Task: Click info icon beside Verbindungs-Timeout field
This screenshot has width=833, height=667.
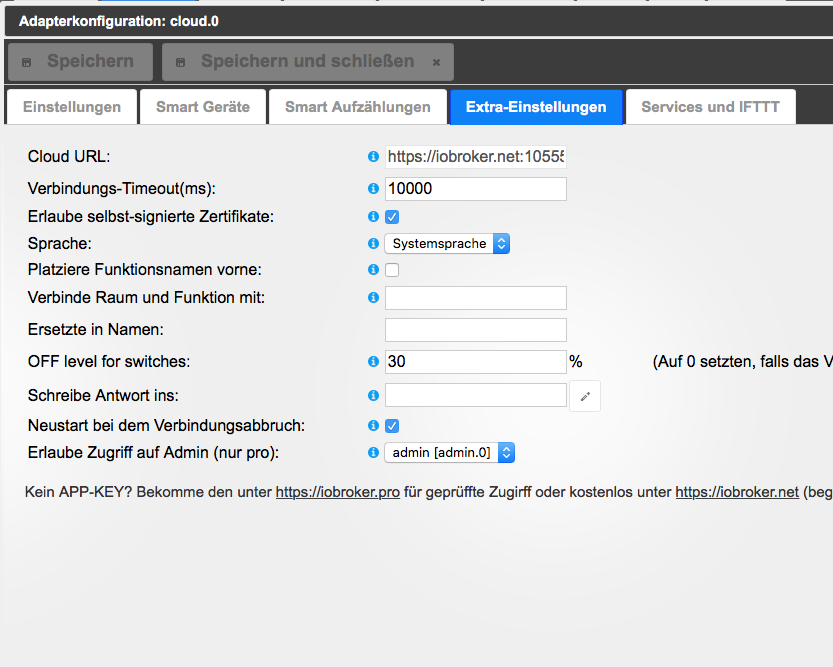Action: point(373,189)
